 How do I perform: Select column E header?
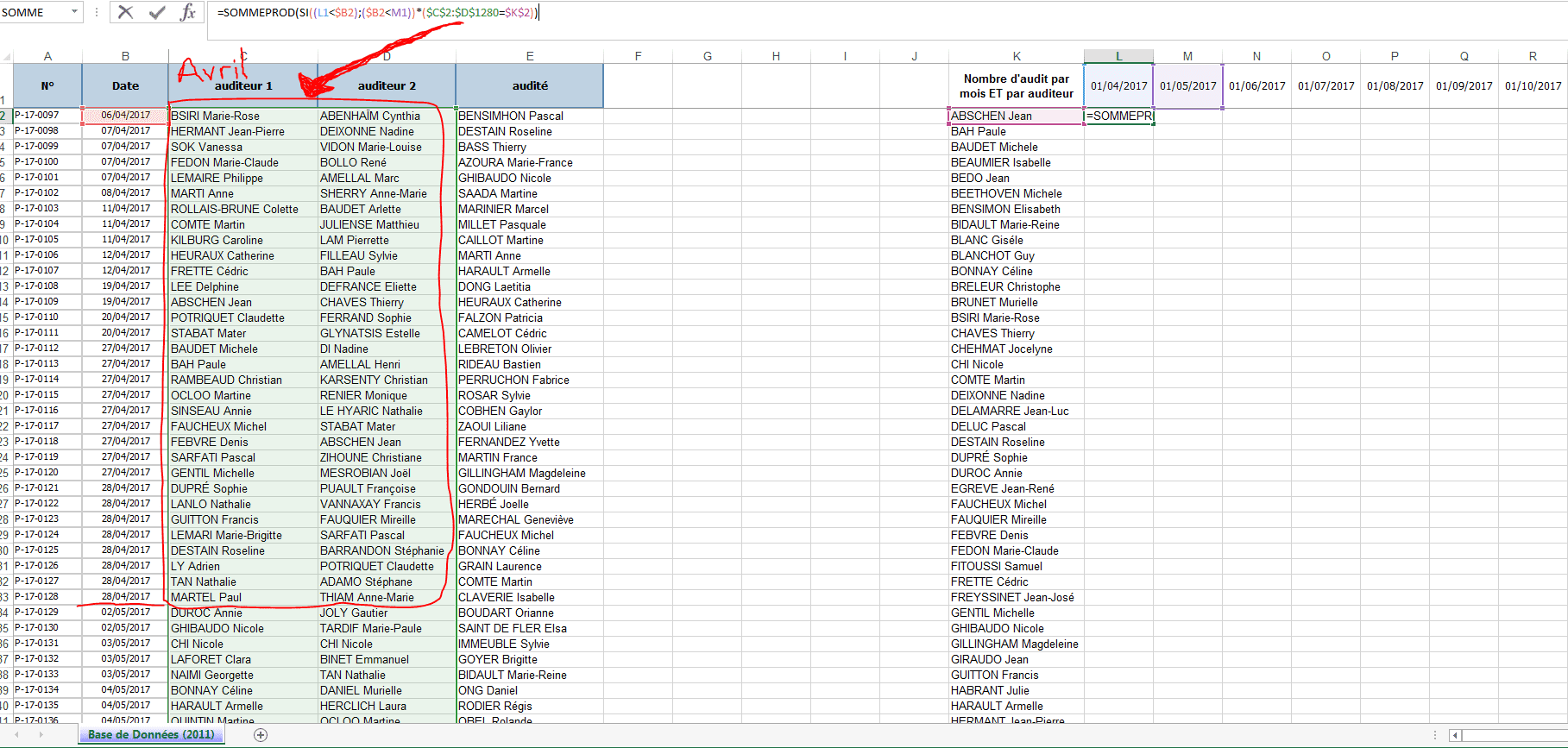tap(529, 56)
